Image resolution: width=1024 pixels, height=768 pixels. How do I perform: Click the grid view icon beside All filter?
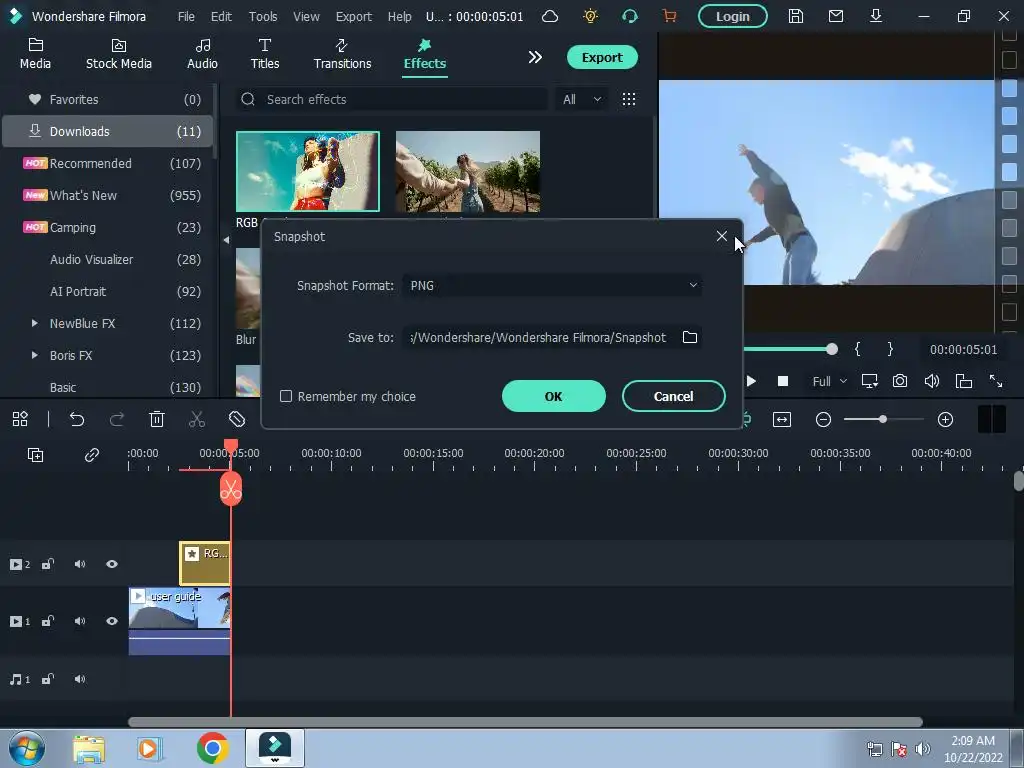[629, 99]
